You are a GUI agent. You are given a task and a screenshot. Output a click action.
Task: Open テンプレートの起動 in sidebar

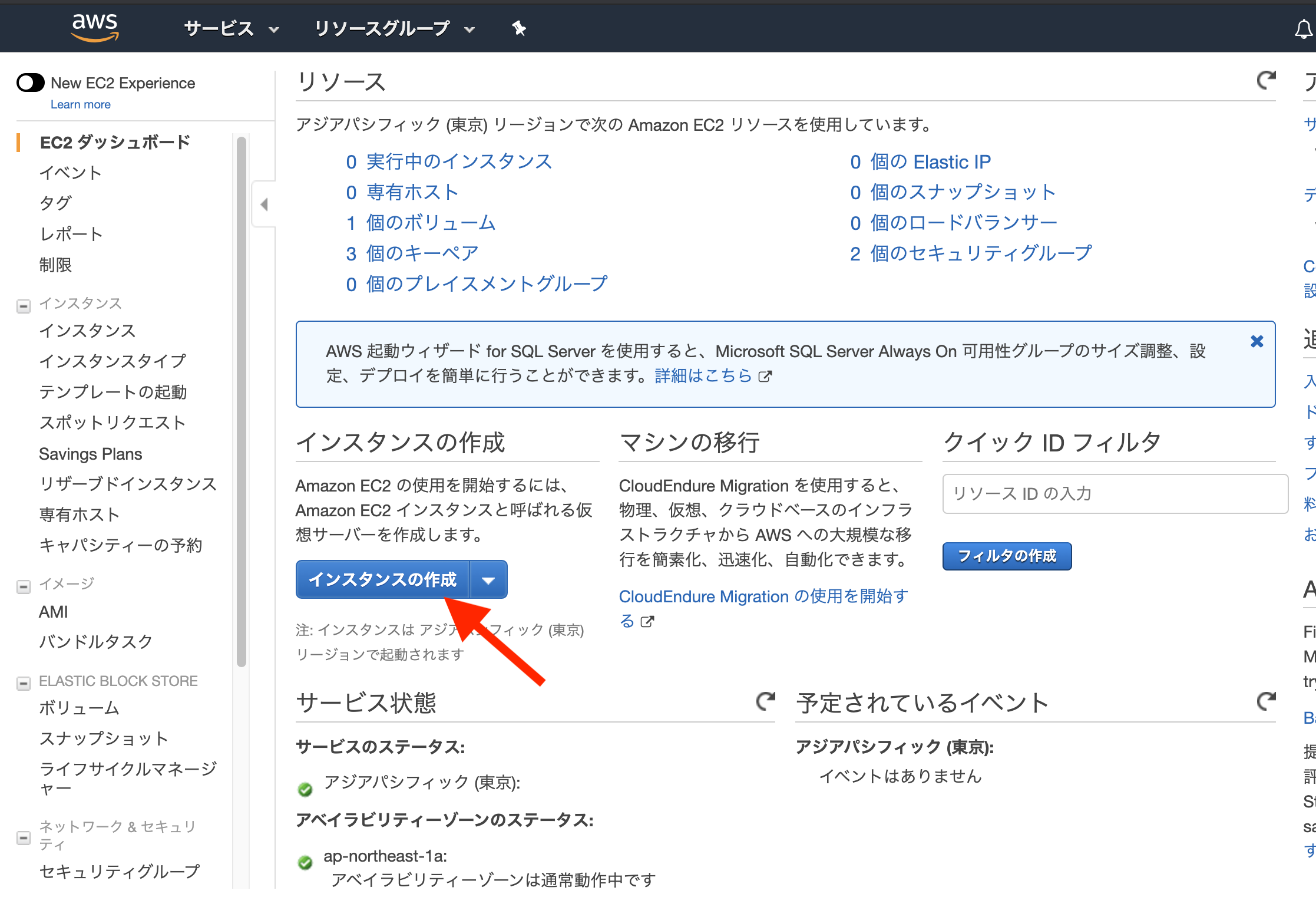(x=113, y=392)
